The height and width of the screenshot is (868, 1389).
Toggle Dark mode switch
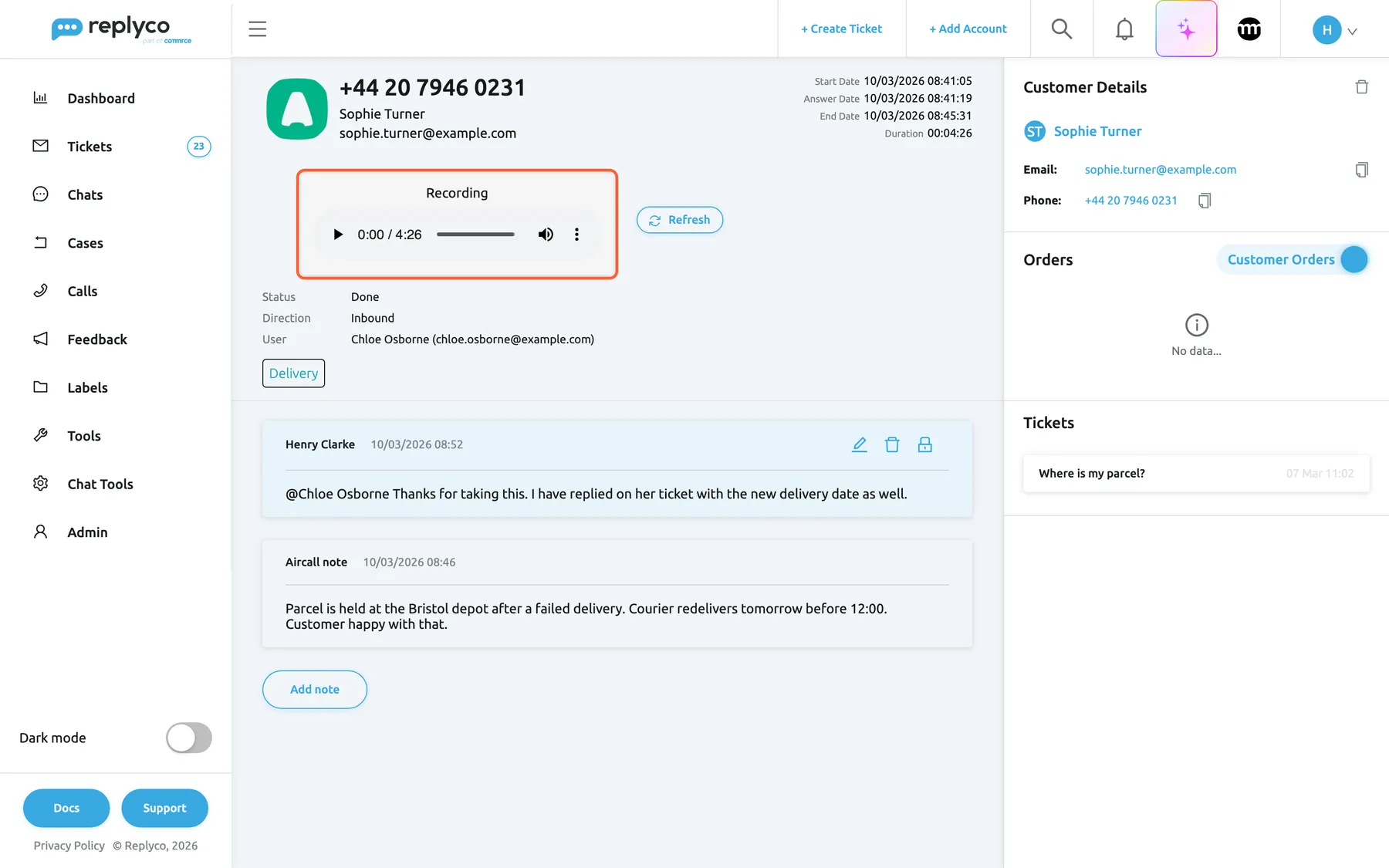tap(189, 738)
